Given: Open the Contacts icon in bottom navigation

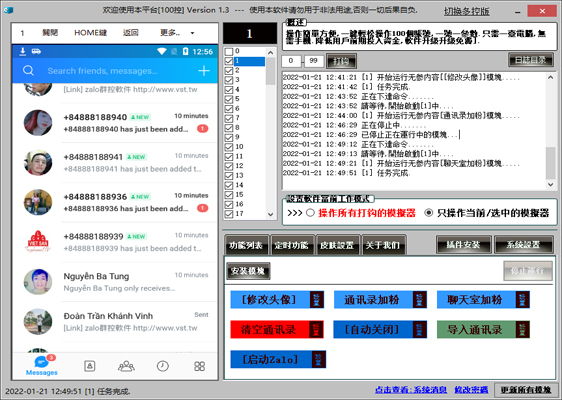Looking at the screenshot, I should point(89,366).
